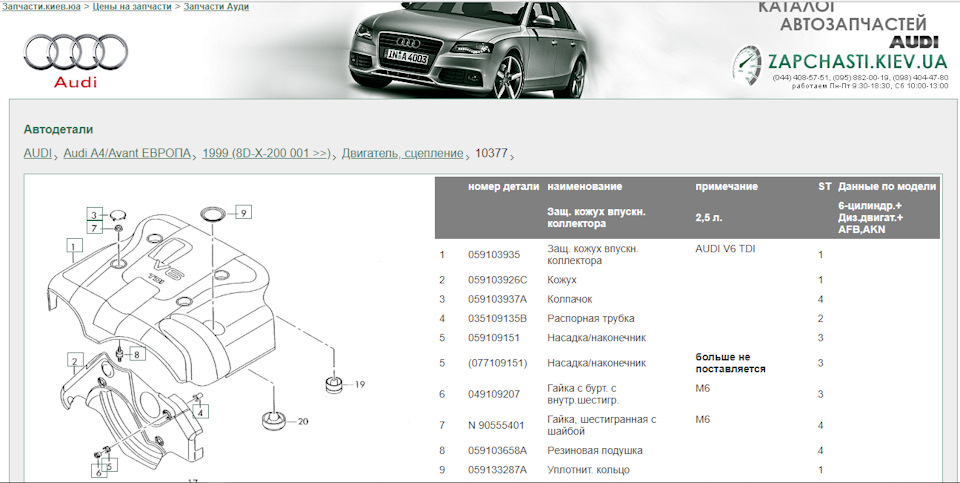The image size is (960, 483).
Task: Click the 'Гайка, шестигранная с шайбой' name
Action: pos(601,425)
